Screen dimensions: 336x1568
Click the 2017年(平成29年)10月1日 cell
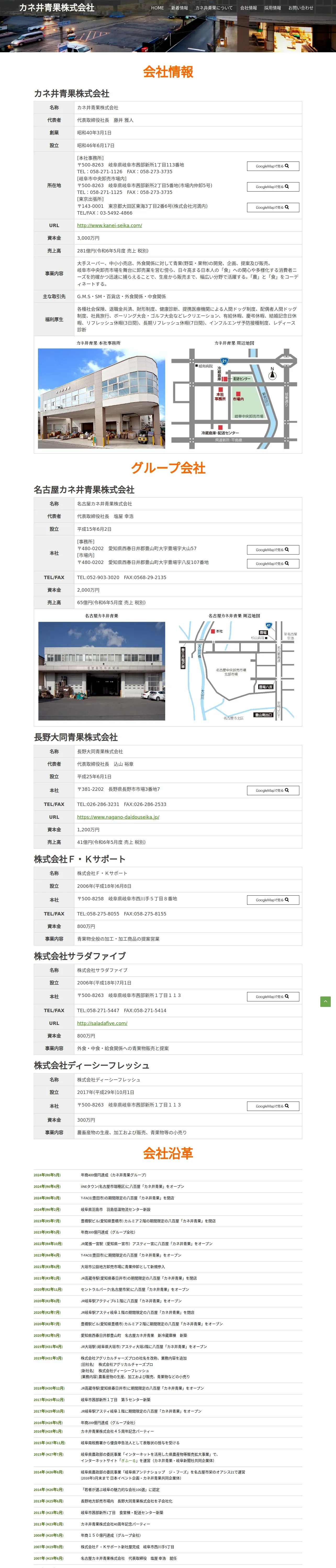point(188,1093)
